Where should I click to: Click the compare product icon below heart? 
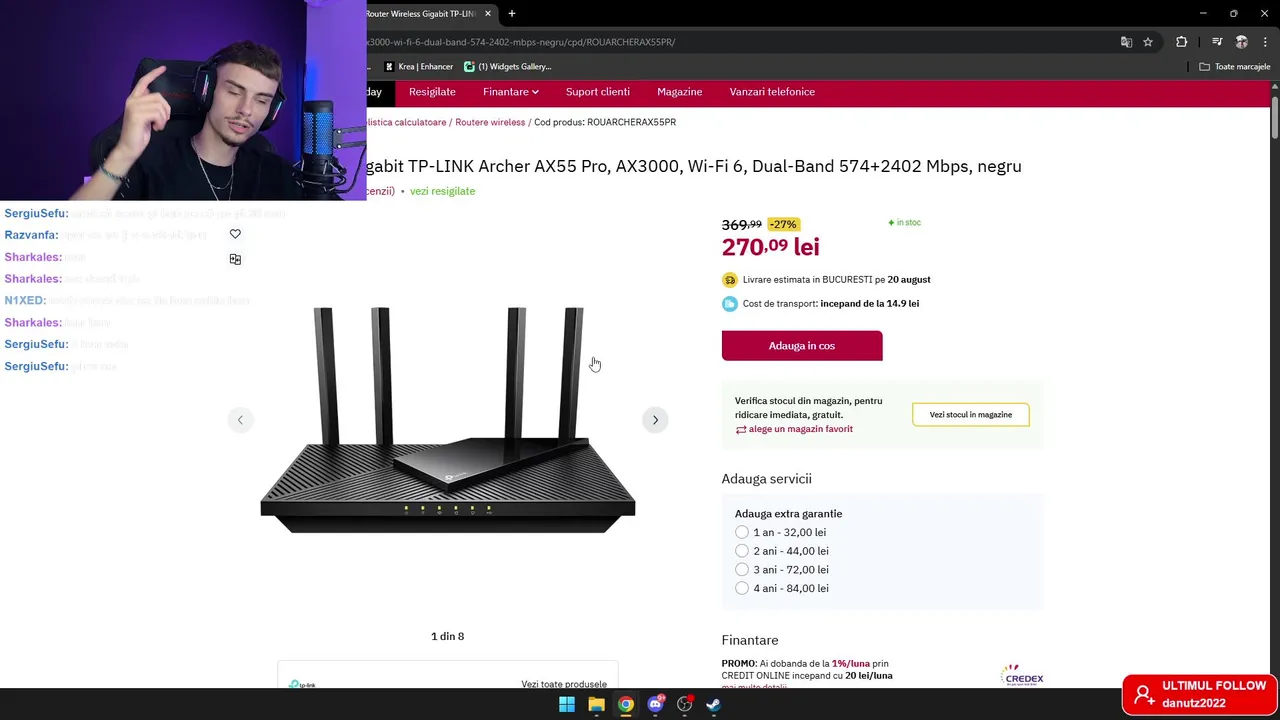[235, 259]
